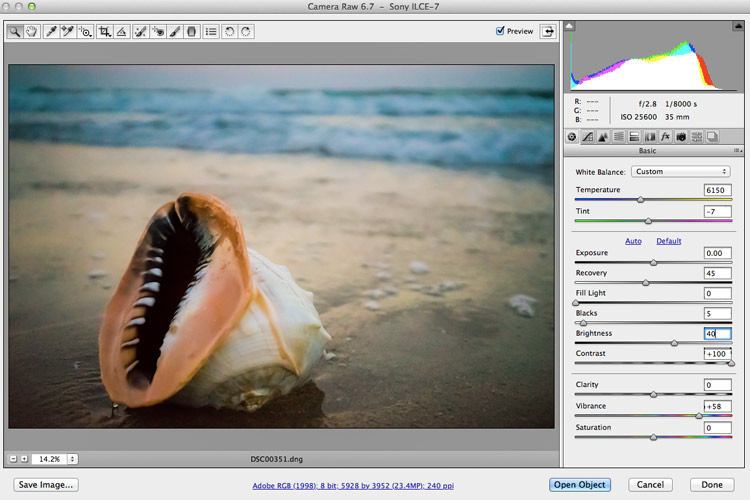The width and height of the screenshot is (750, 500).
Task: Select the Zoom tool
Action: [x=15, y=32]
